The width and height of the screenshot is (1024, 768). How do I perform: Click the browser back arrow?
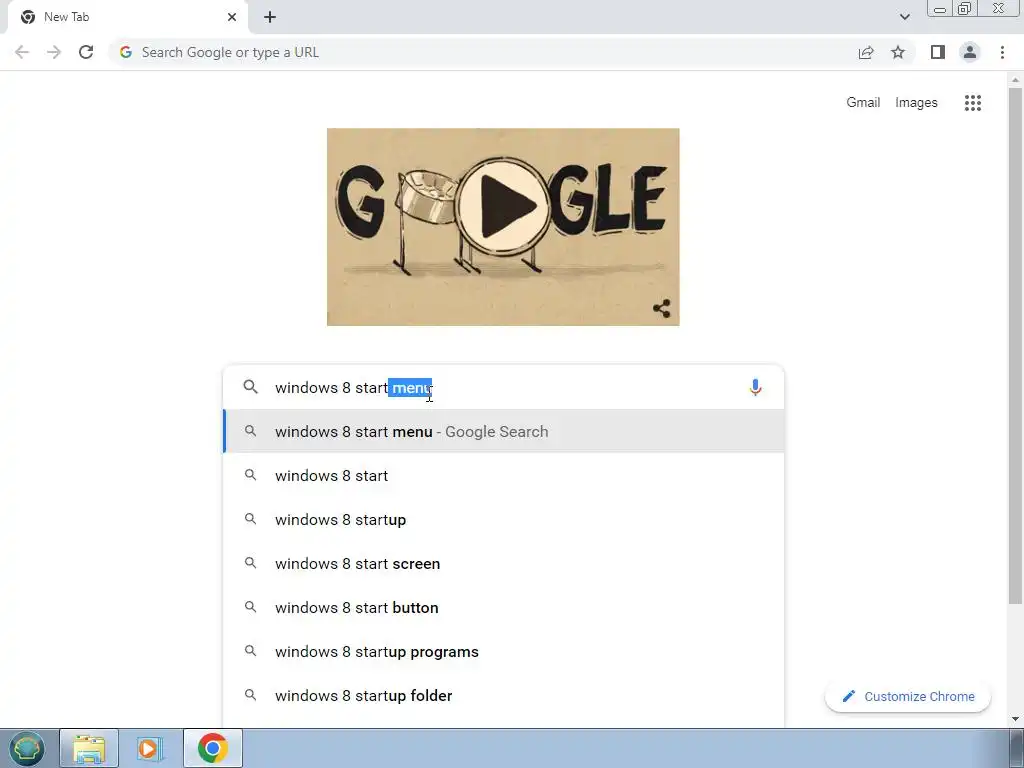pos(22,52)
